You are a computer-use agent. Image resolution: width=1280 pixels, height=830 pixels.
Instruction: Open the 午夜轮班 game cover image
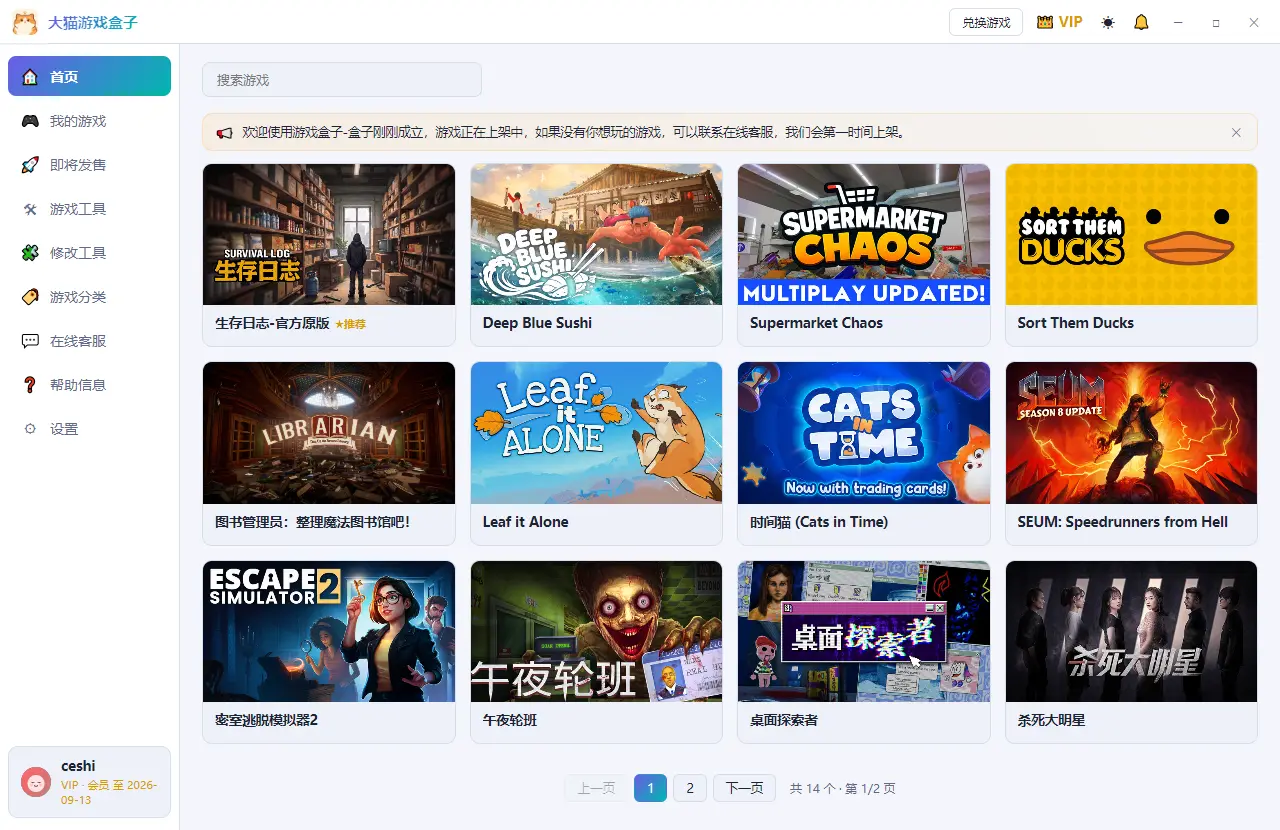point(596,631)
